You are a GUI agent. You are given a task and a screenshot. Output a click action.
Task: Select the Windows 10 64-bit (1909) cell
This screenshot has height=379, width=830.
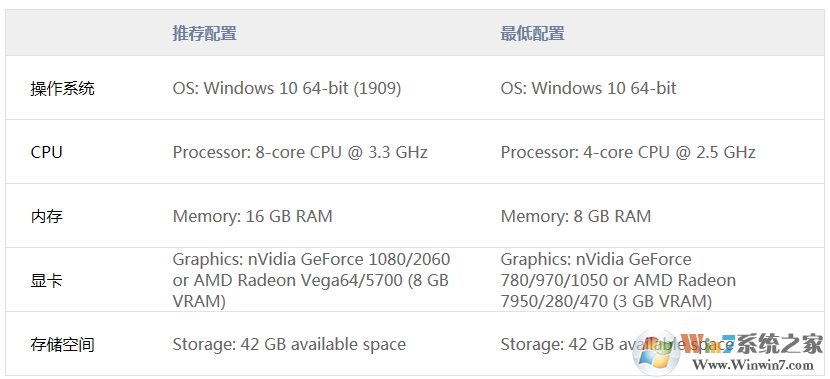[x=287, y=88]
